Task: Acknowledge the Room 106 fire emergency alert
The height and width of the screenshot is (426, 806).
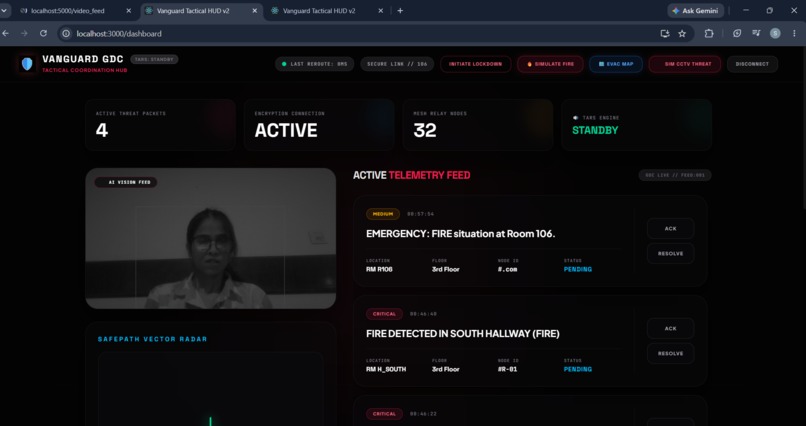Action: (x=670, y=229)
